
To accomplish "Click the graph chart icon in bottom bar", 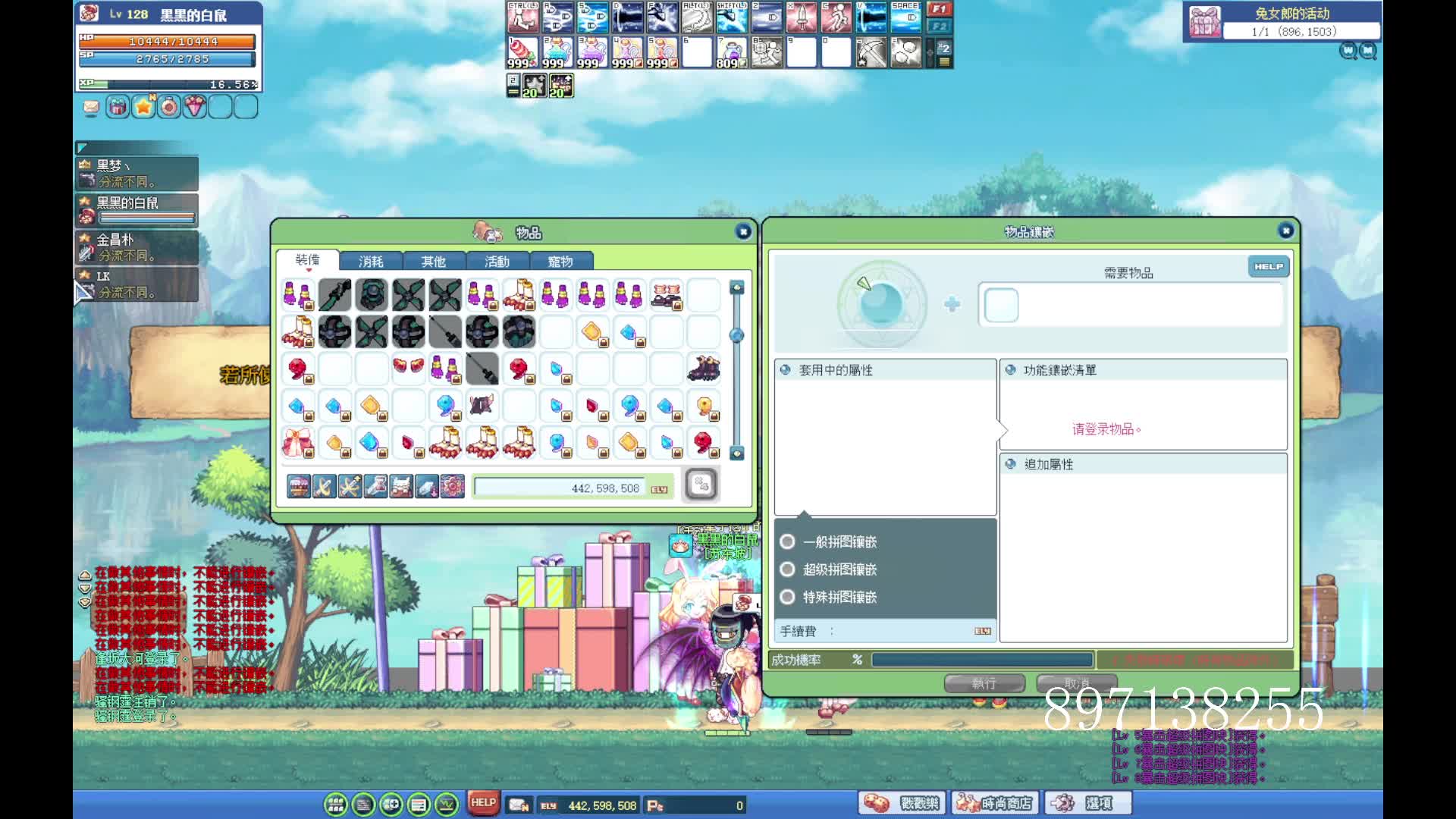I will coord(446,805).
